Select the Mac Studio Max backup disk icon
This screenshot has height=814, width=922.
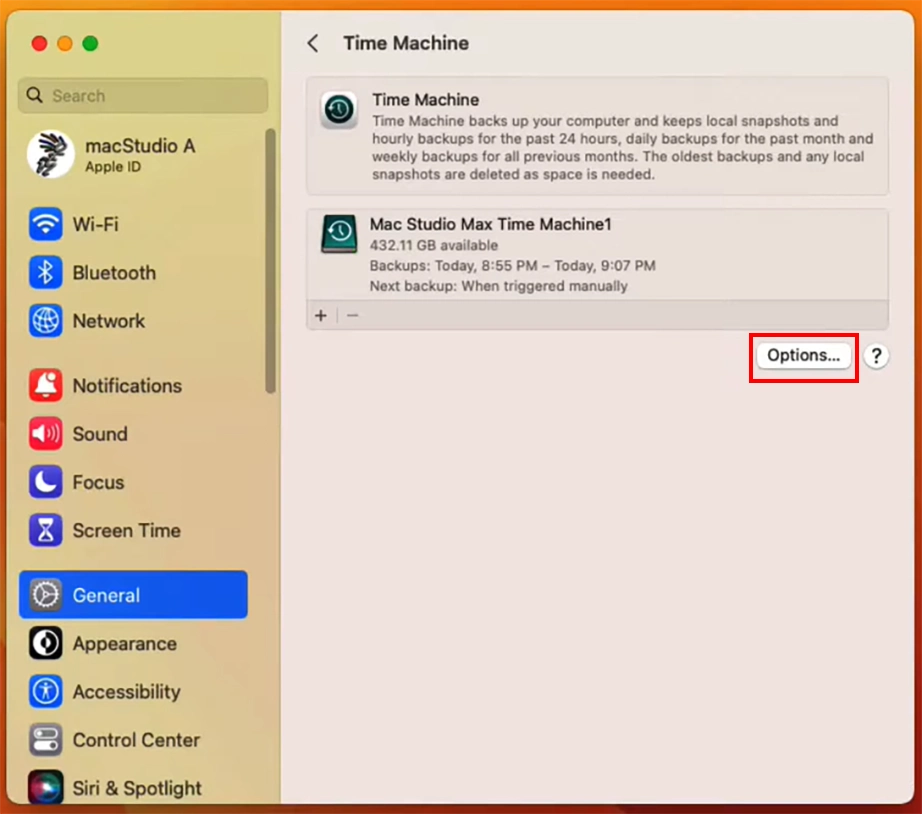(339, 234)
